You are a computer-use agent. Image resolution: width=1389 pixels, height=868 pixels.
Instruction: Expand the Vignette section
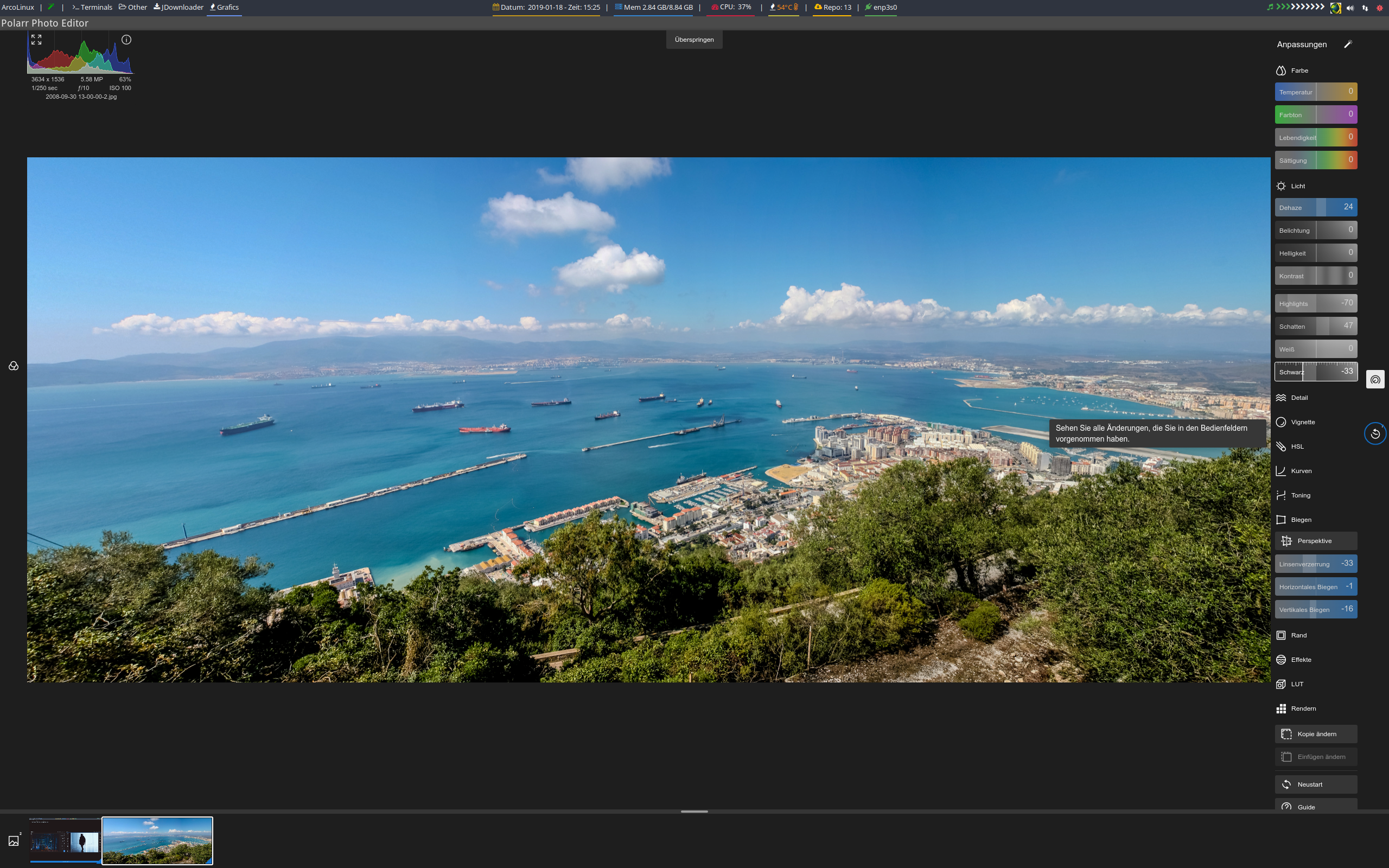tap(1302, 422)
